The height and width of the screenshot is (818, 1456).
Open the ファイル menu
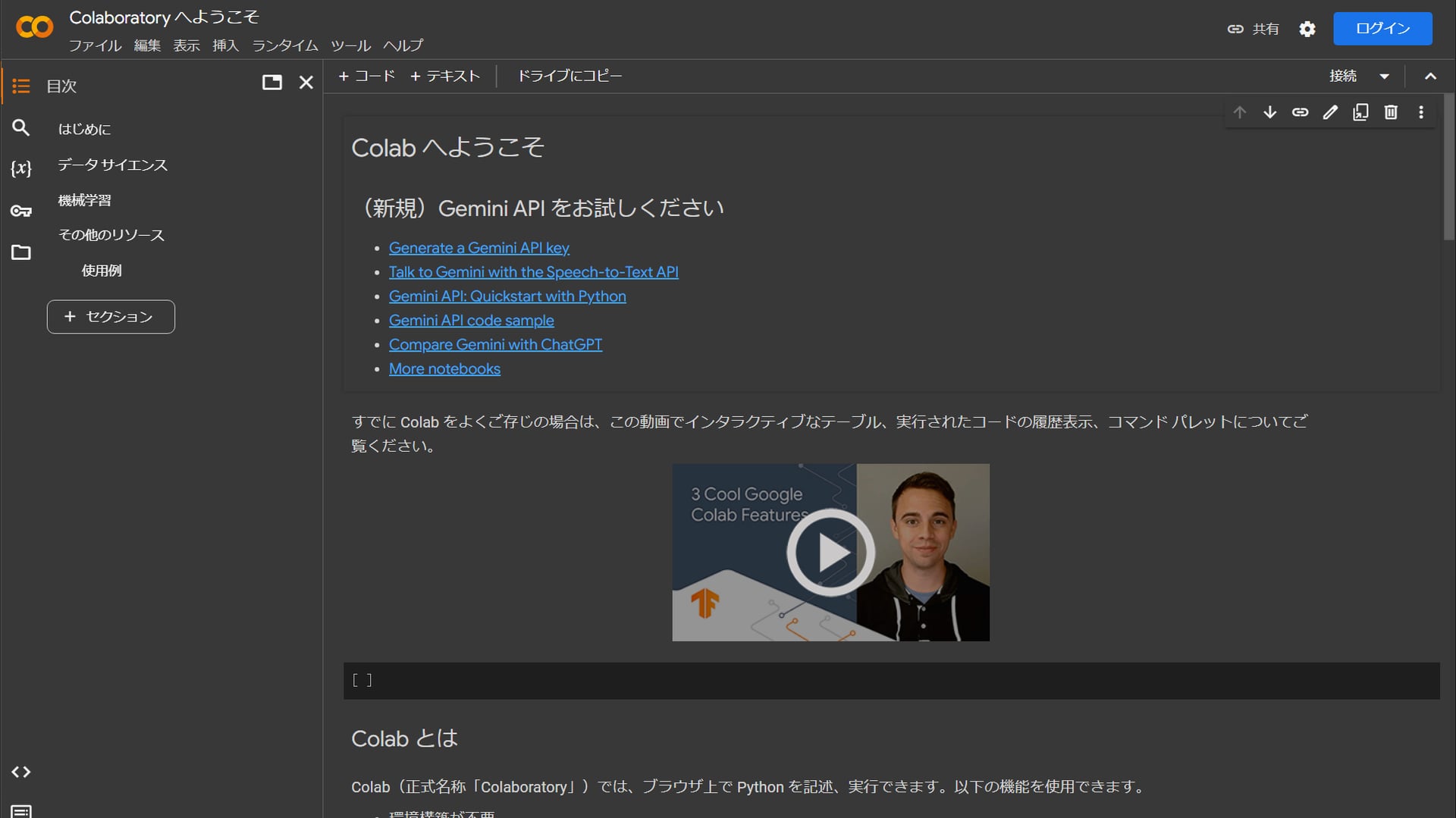95,45
